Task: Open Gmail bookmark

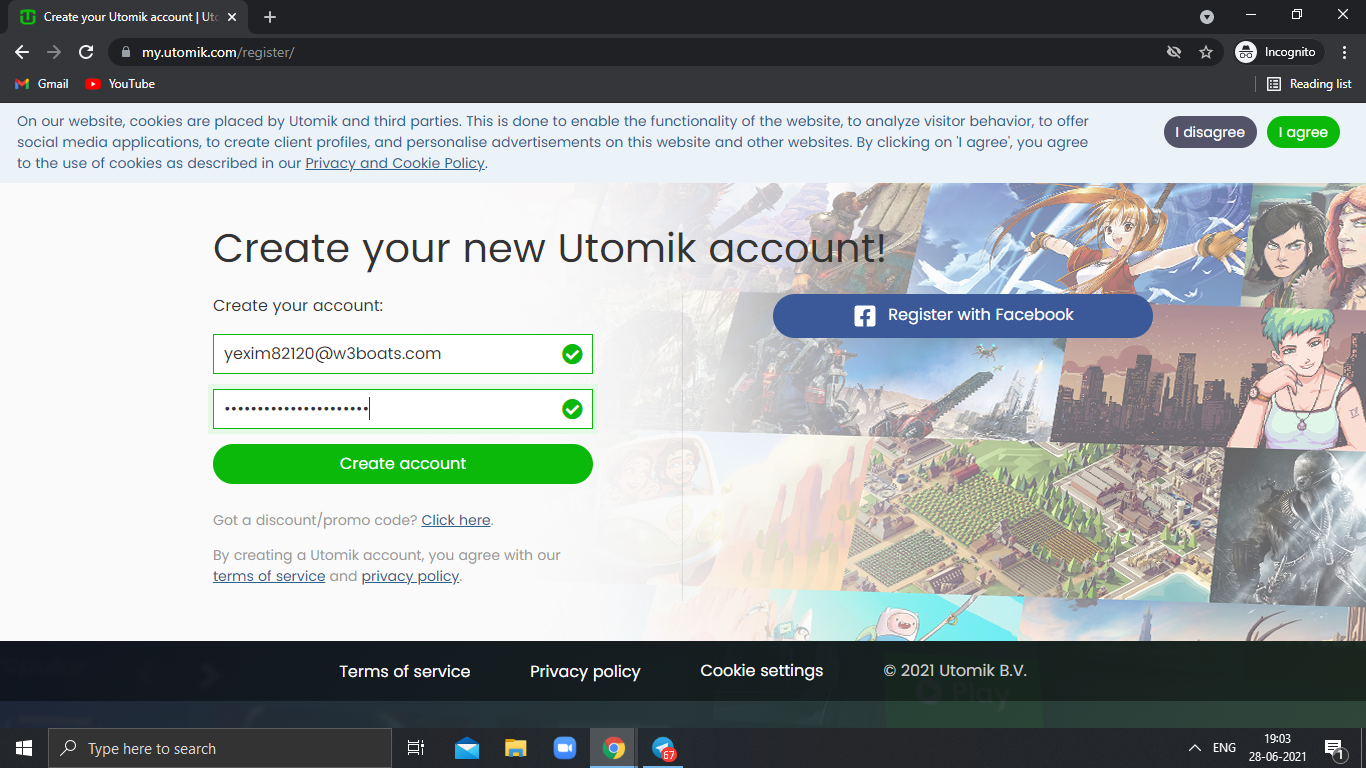Action: [x=42, y=84]
